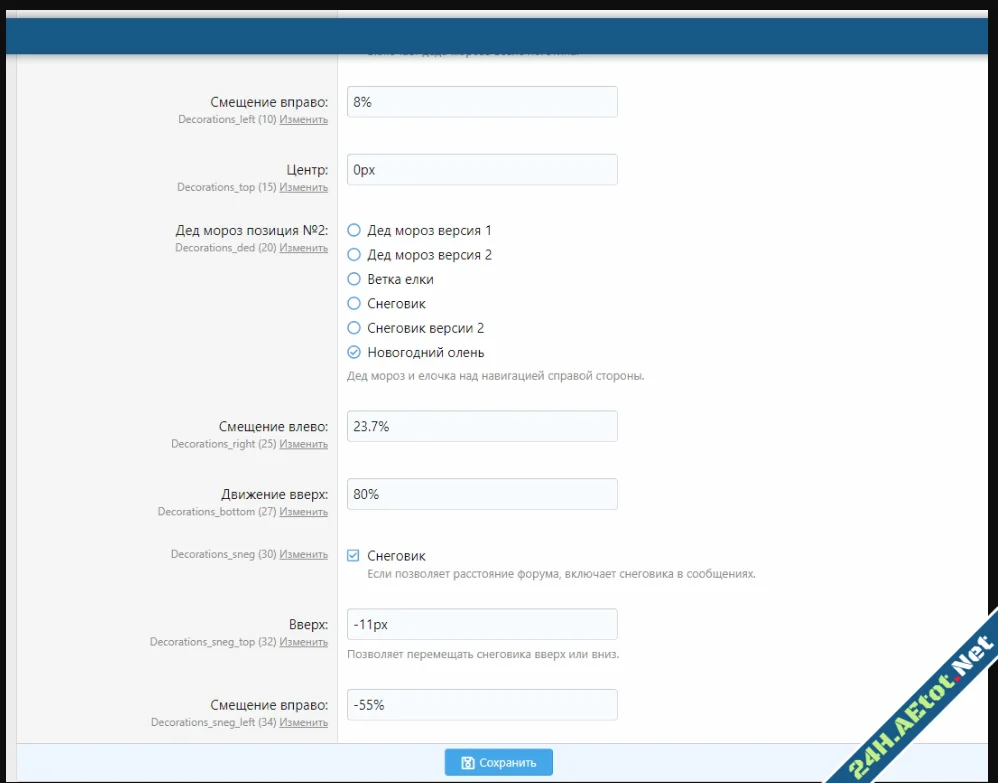Viewport: 998px width, 783px height.
Task: Pick the Снеговик radio option
Action: click(354, 303)
